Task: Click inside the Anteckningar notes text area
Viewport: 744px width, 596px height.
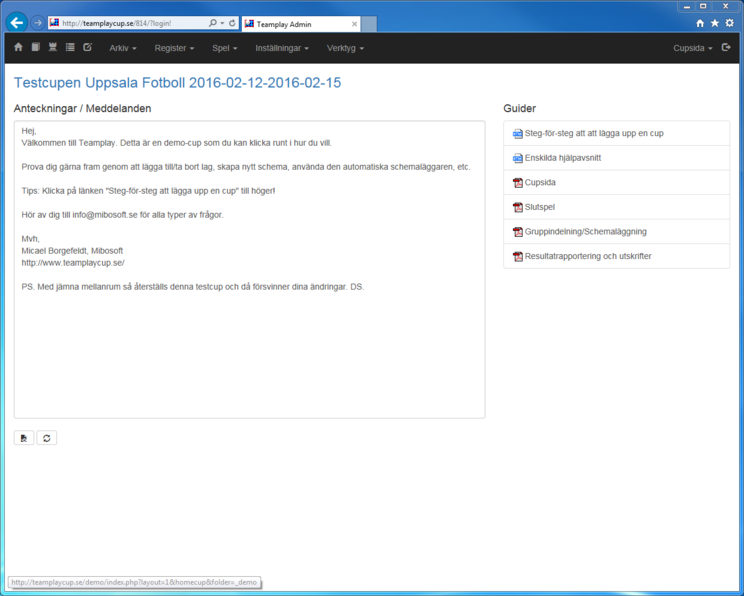Action: [249, 350]
